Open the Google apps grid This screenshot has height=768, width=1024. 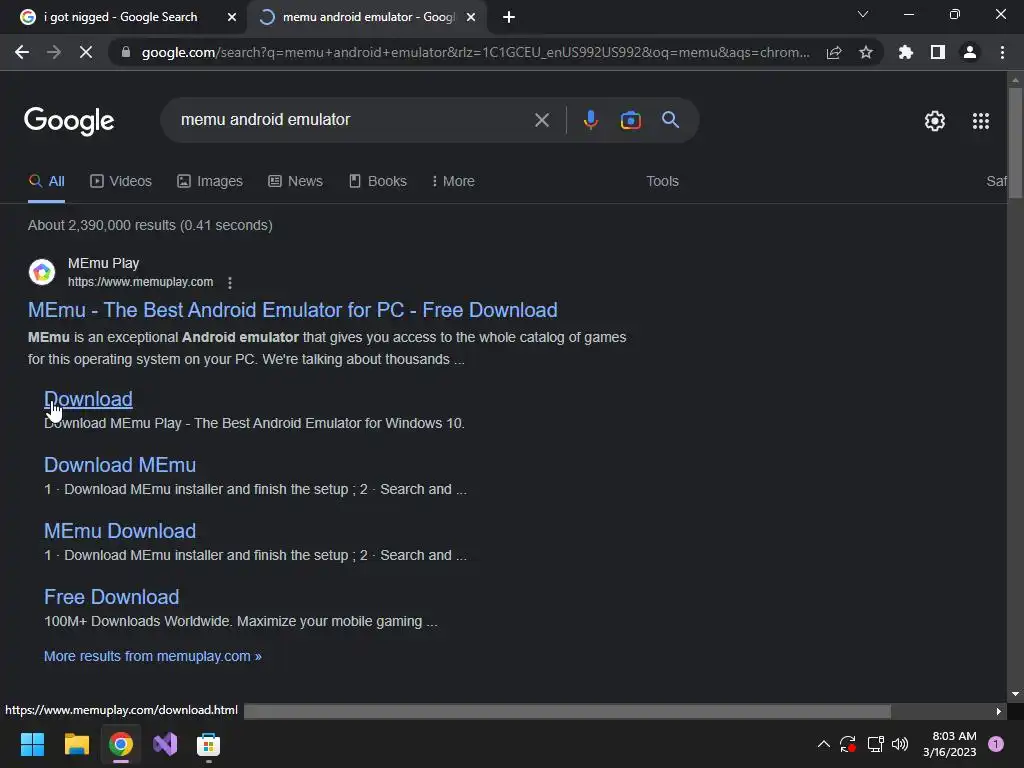point(981,121)
